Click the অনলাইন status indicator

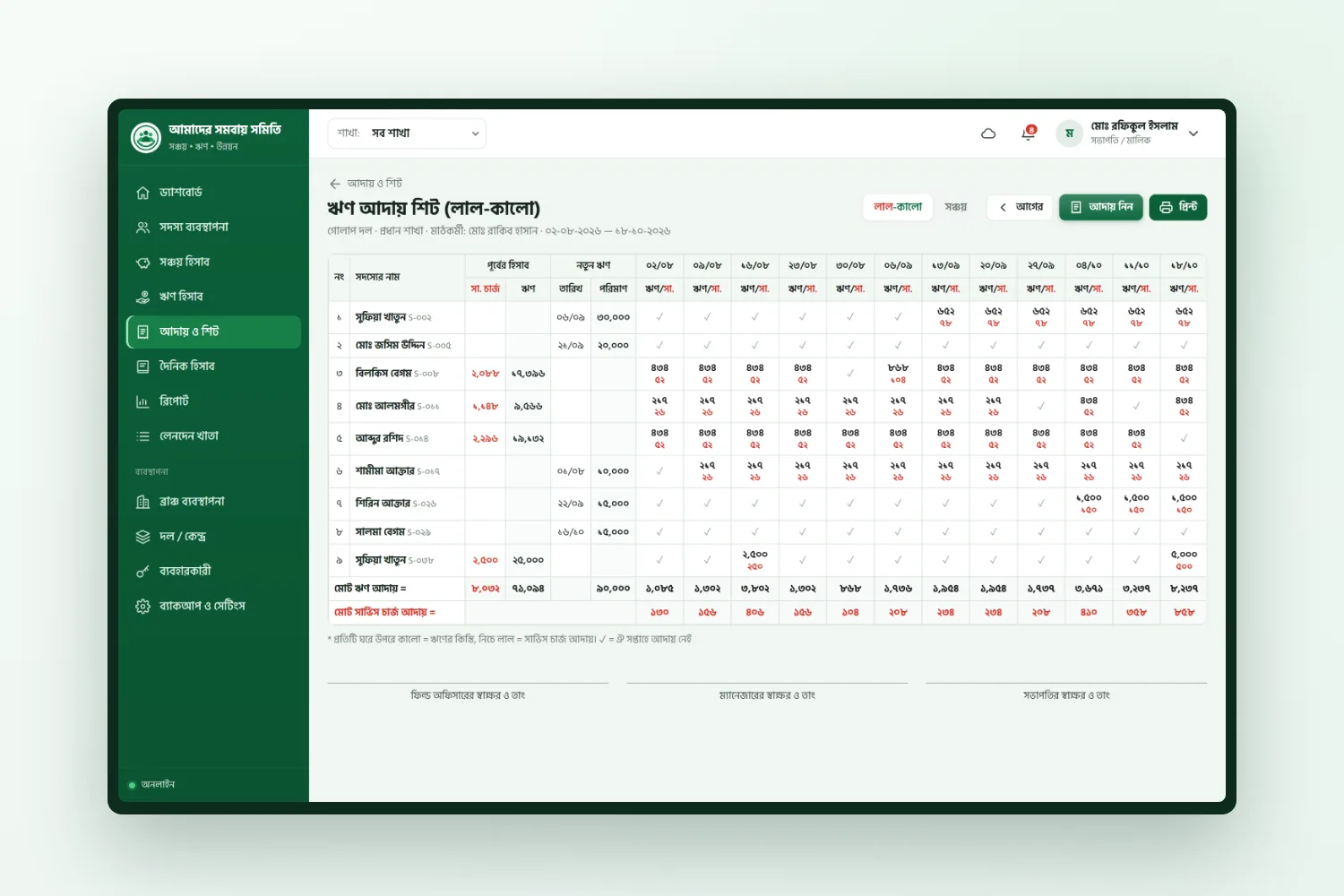point(151,785)
